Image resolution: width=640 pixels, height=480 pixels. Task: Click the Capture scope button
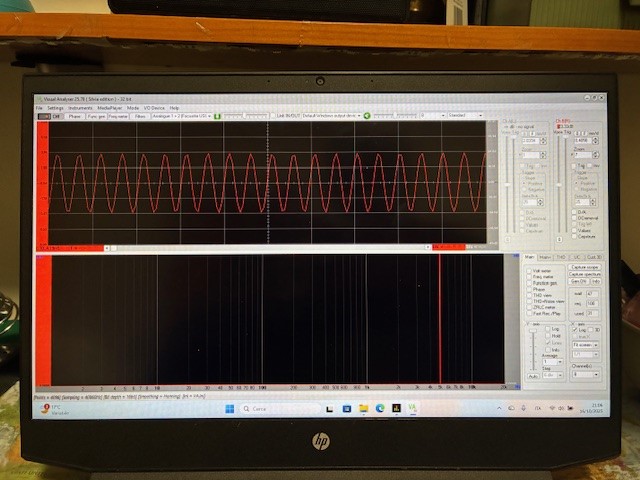pyautogui.click(x=584, y=267)
